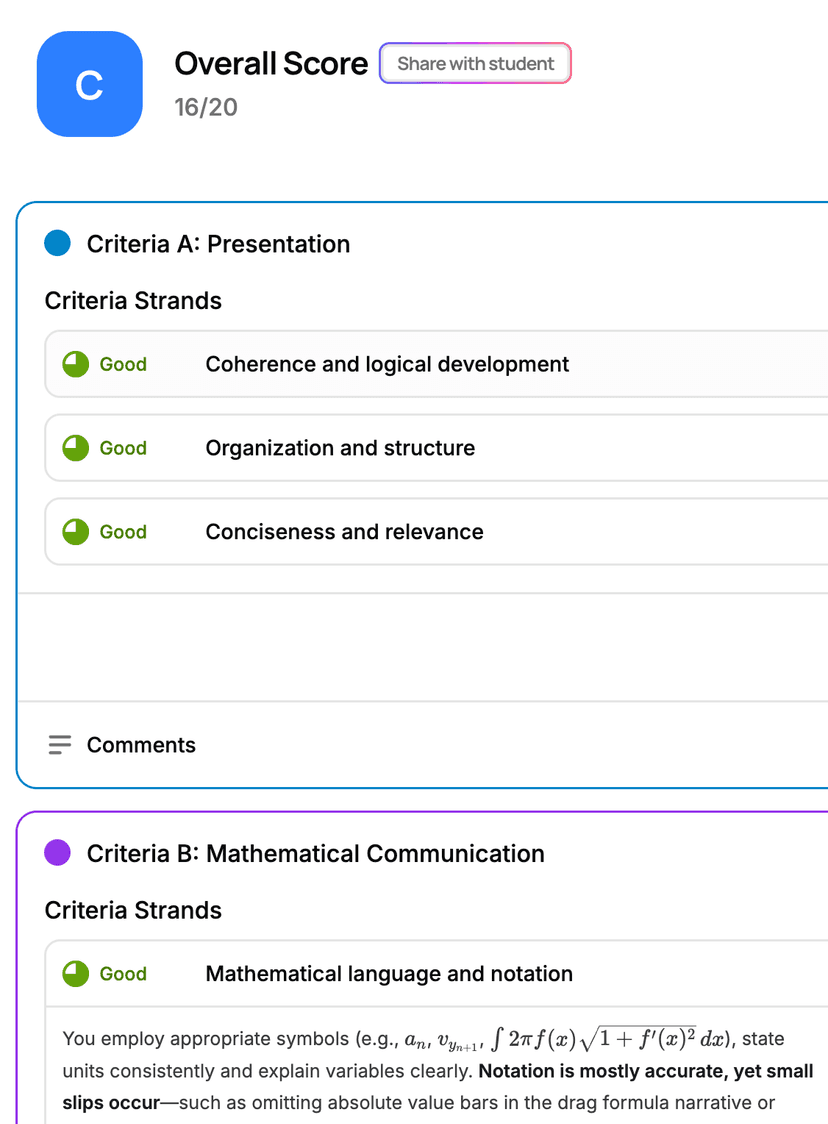The width and height of the screenshot is (828, 1124).
Task: Click the blue dot beside Criteria A: Presentation
Action: pos(57,243)
